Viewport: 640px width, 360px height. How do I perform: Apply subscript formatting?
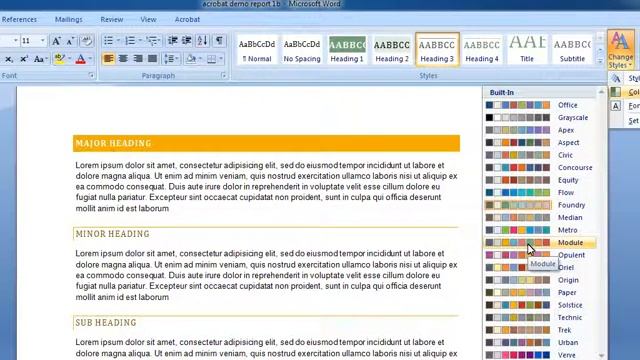[8, 59]
